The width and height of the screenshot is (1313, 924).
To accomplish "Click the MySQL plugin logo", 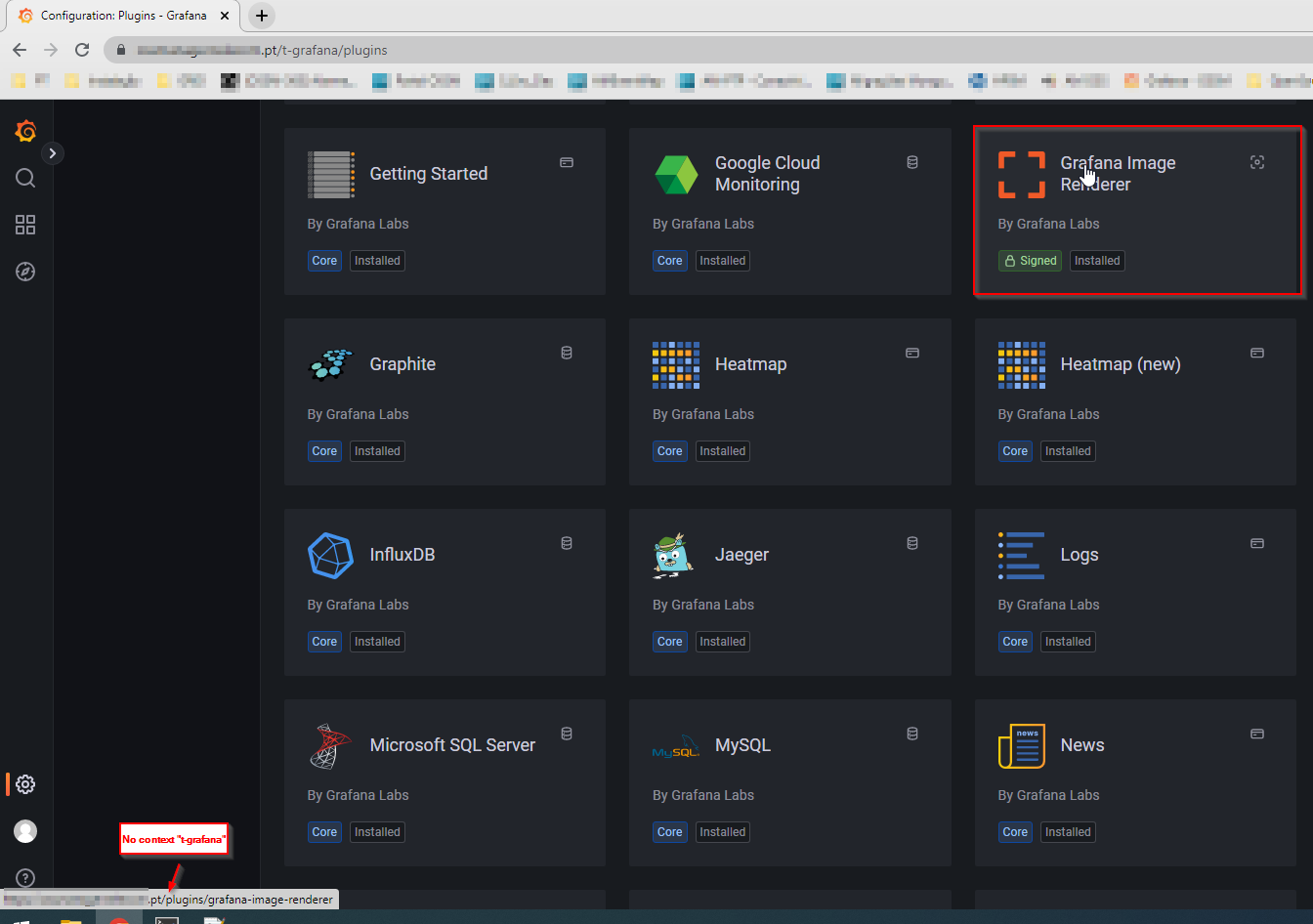I will 675,745.
